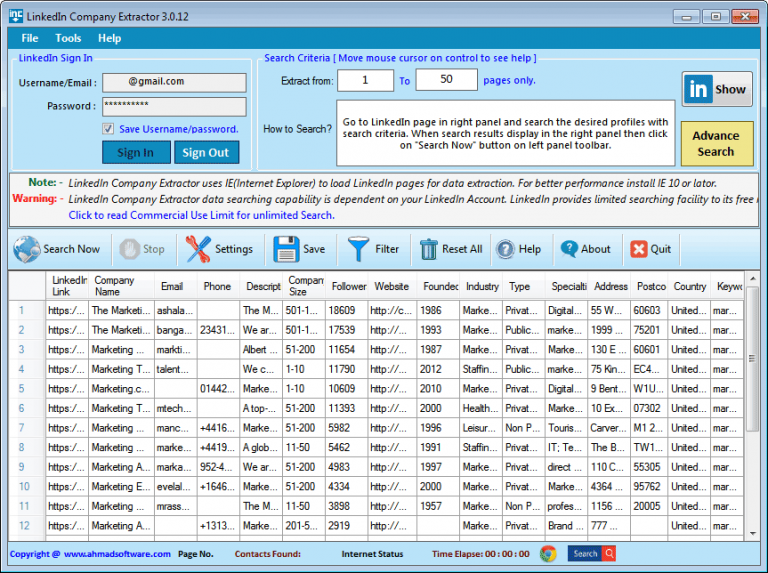Toggle Save Username/password checkbox

[x=108, y=129]
